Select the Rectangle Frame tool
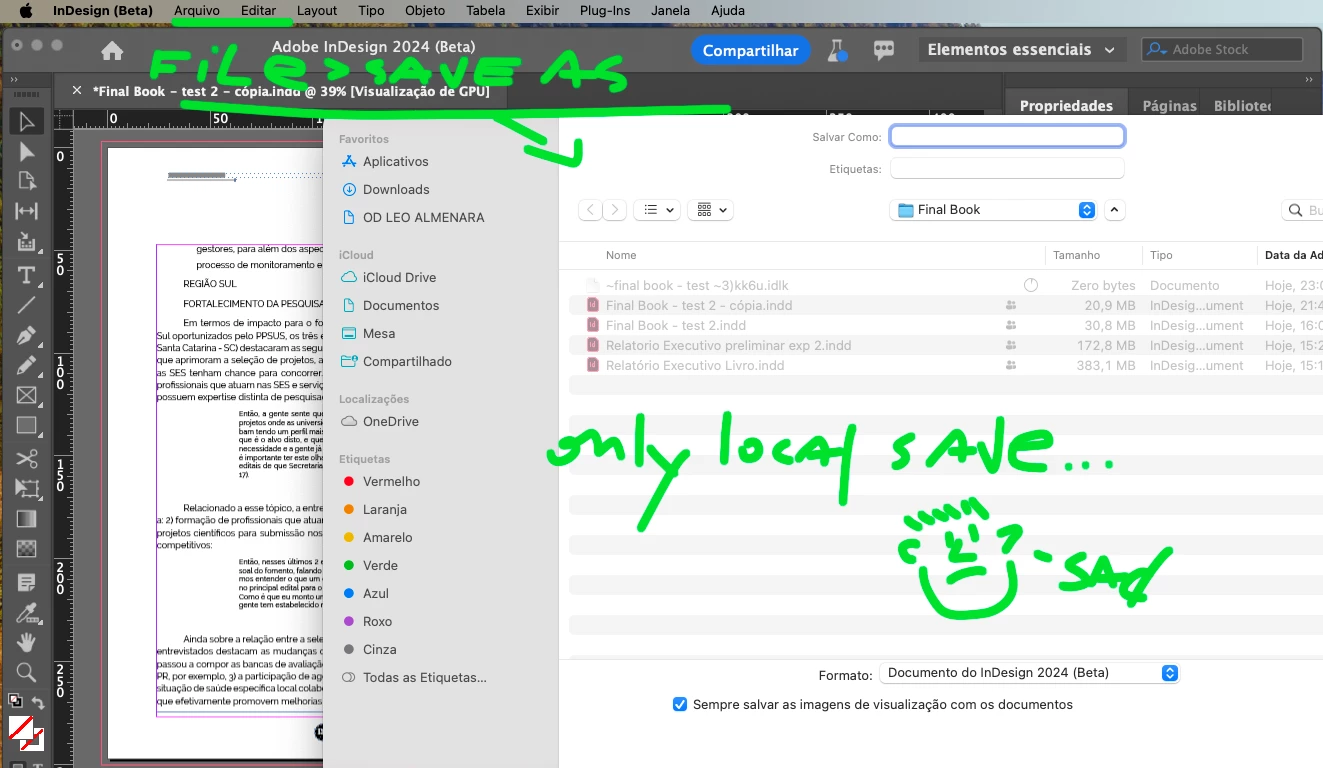This screenshot has height=768, width=1323. pyautogui.click(x=26, y=396)
